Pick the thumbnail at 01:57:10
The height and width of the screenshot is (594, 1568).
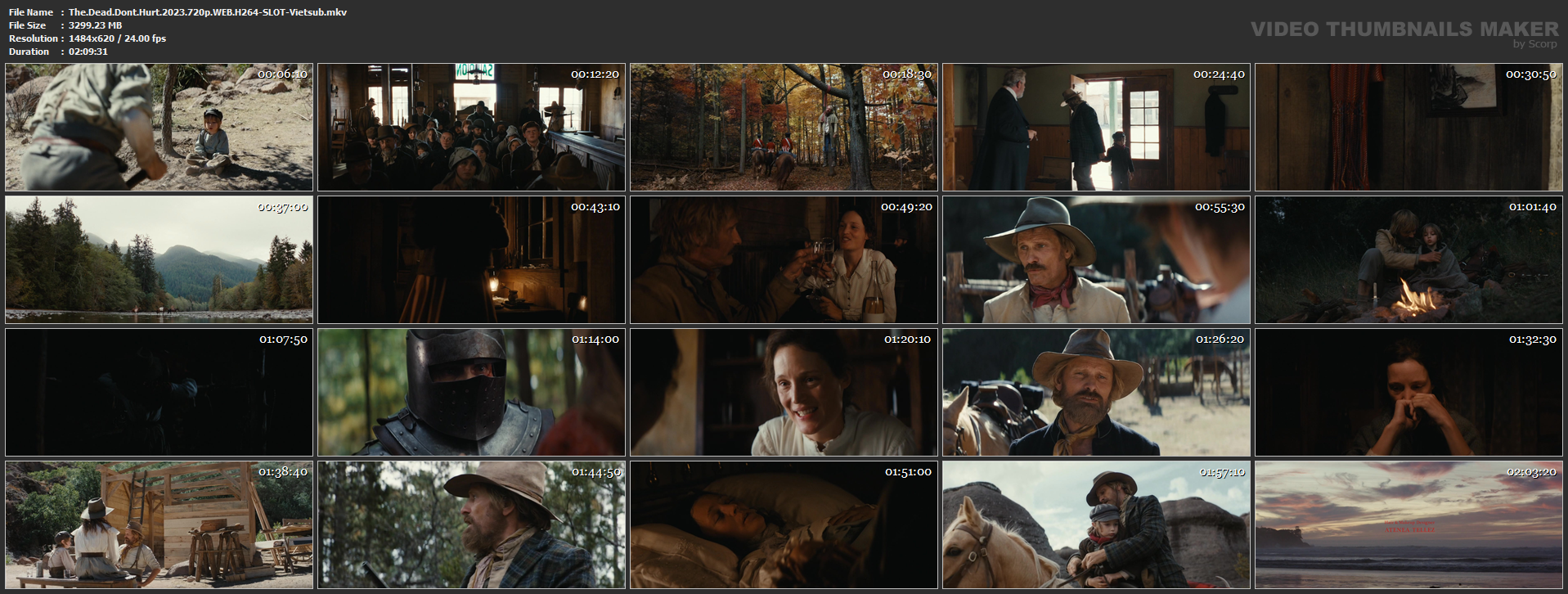[x=1096, y=524]
